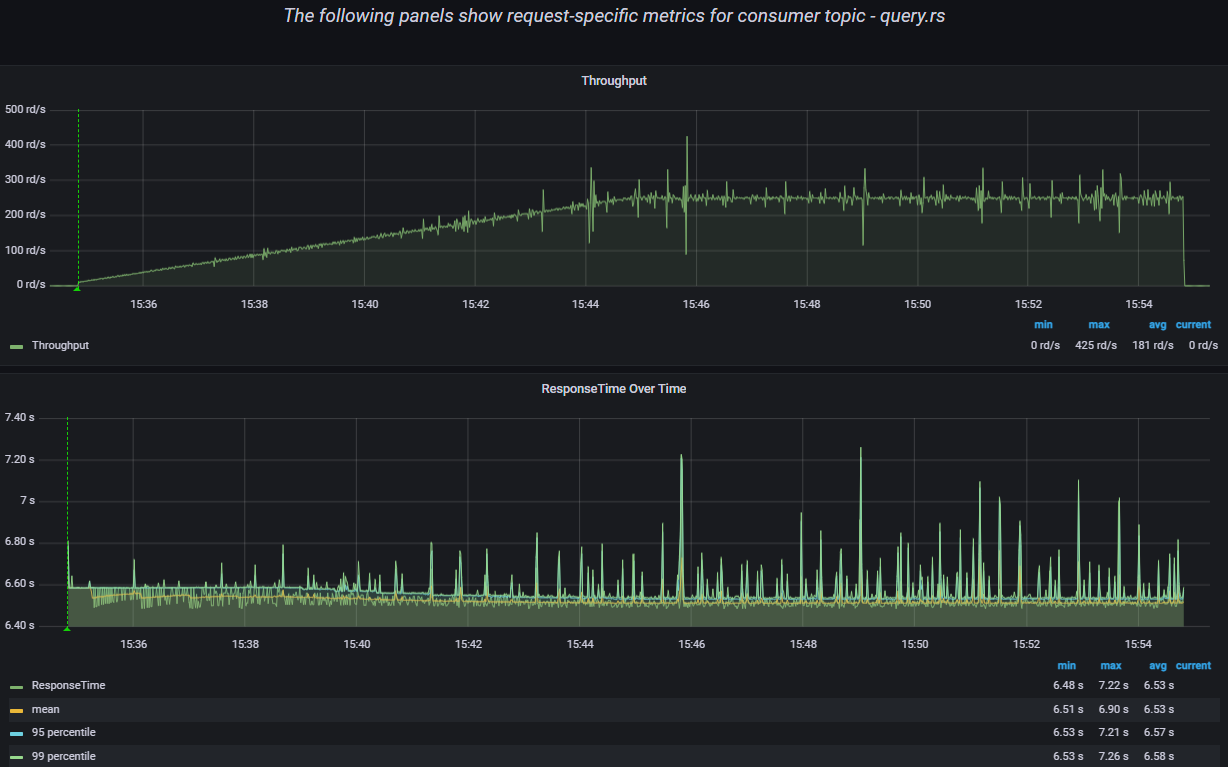
Task: Click the ResponseTime legend color swatch
Action: pyautogui.click(x=16, y=687)
